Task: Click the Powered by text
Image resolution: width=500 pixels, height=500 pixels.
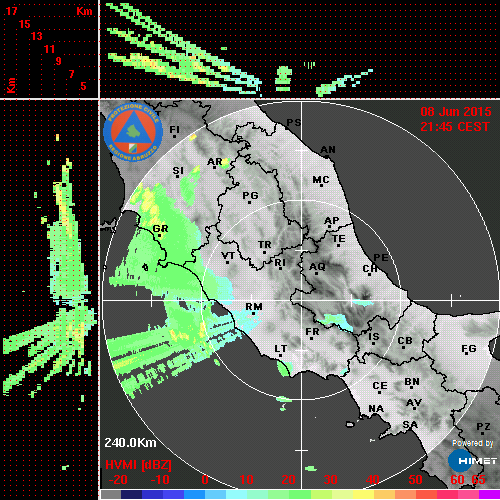Action: point(473,443)
